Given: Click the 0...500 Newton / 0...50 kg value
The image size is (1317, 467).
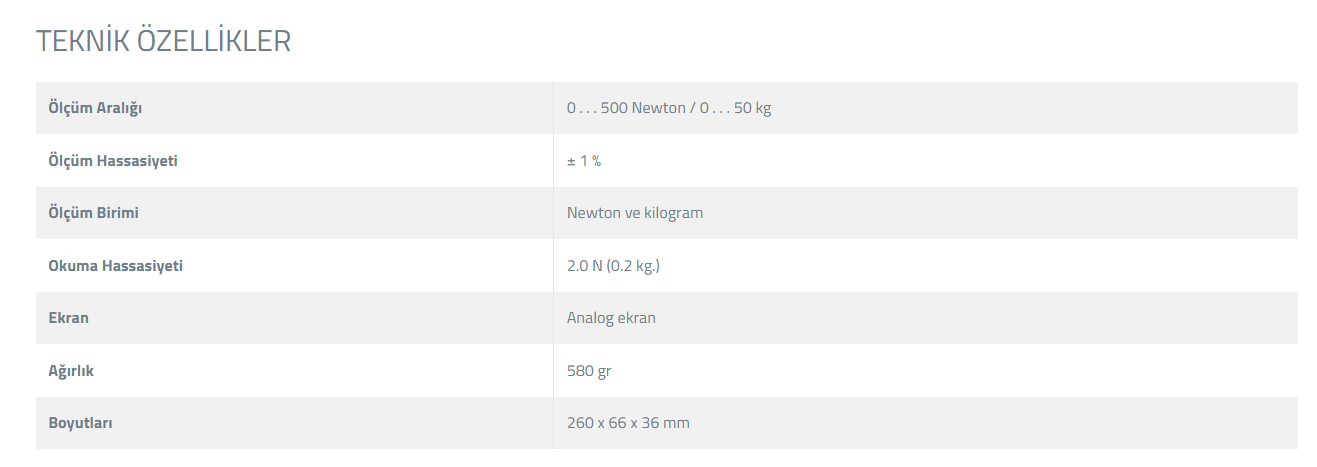Looking at the screenshot, I should tap(669, 108).
